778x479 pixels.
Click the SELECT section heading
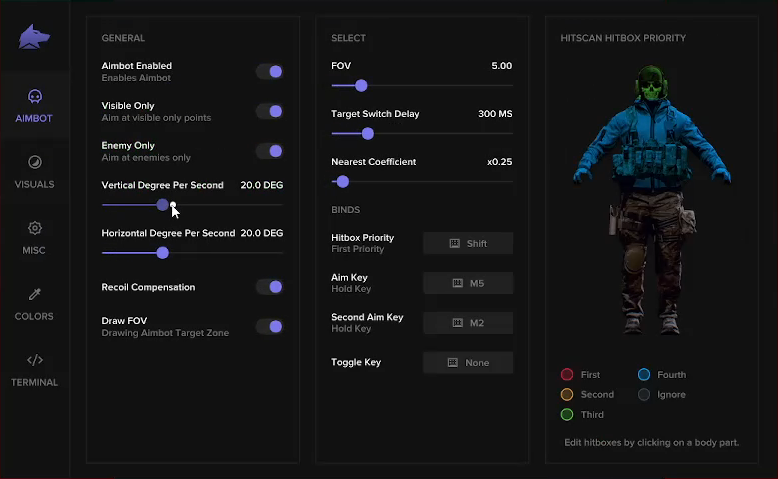(348, 38)
